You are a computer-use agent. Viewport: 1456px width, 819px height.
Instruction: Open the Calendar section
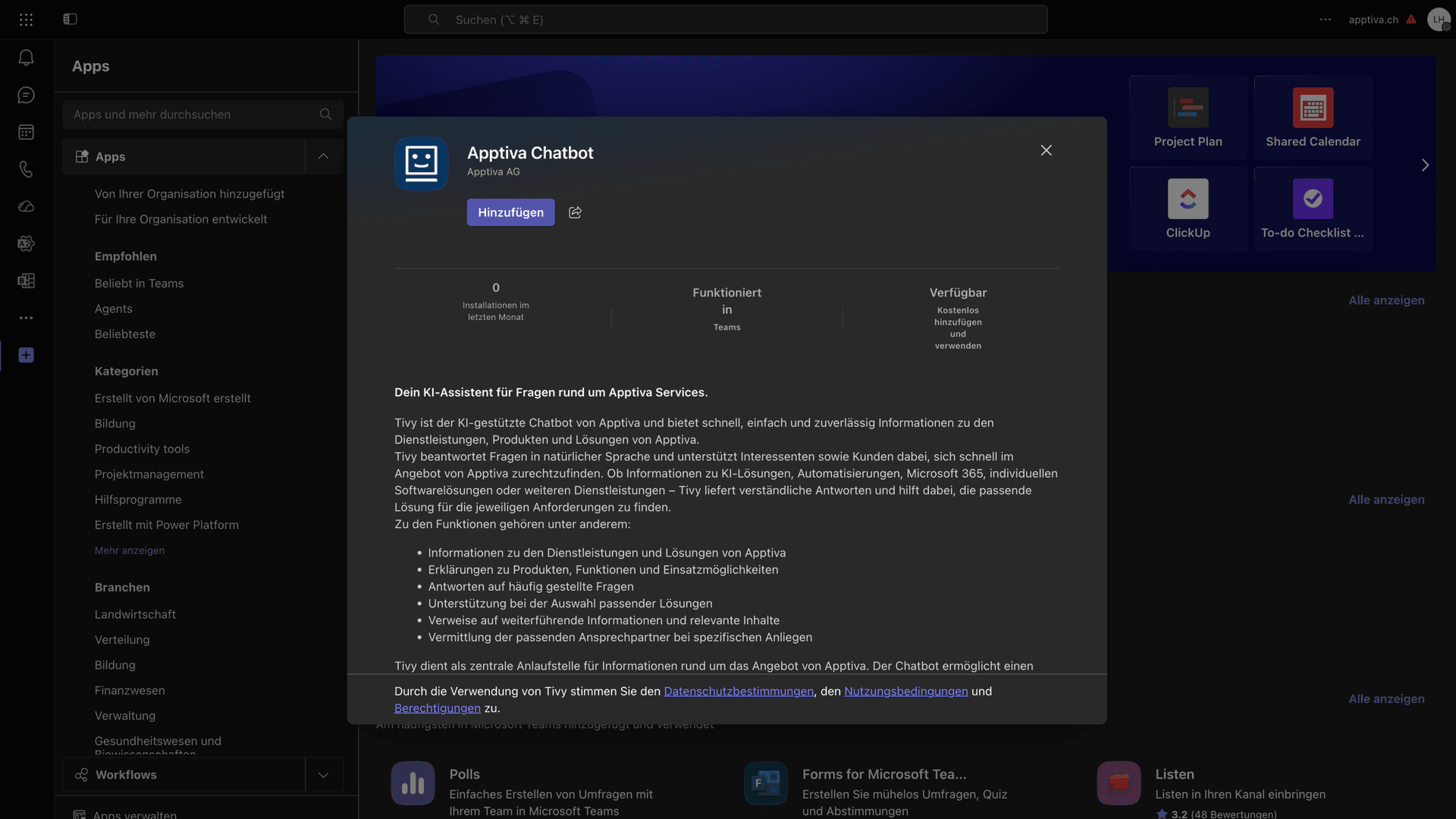pyautogui.click(x=26, y=132)
